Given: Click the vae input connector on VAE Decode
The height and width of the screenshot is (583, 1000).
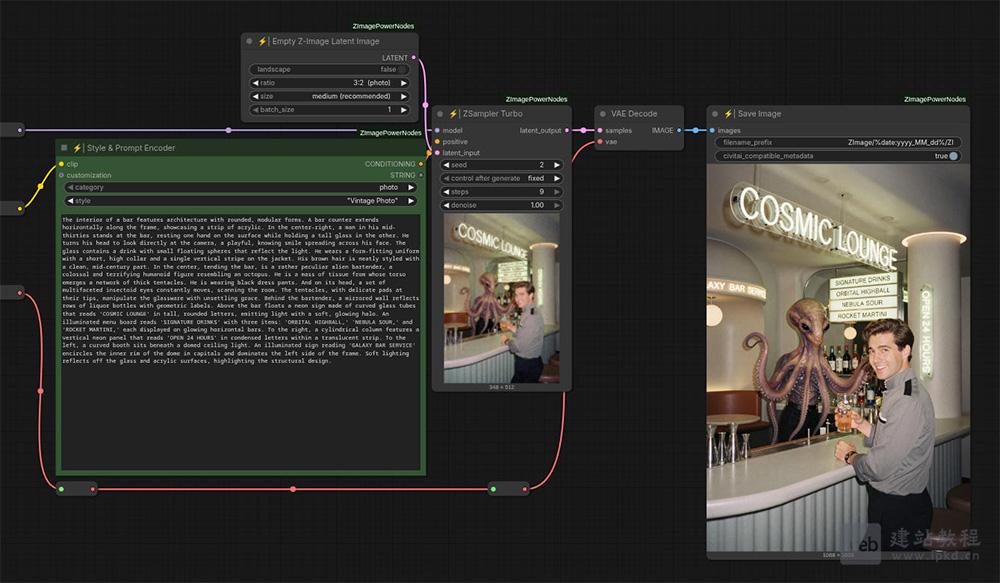Looking at the screenshot, I should (599, 142).
